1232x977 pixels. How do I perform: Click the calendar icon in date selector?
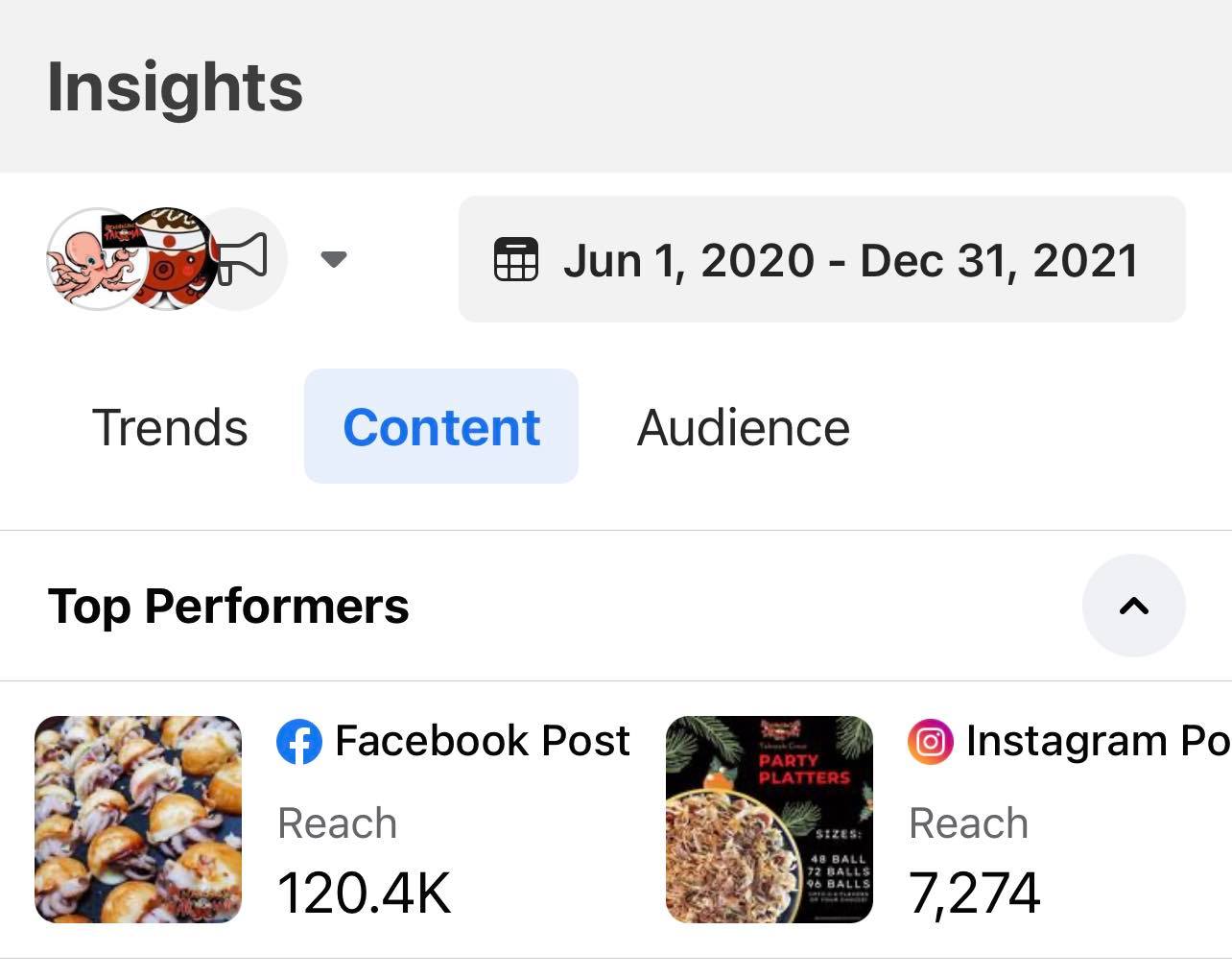coord(516,259)
